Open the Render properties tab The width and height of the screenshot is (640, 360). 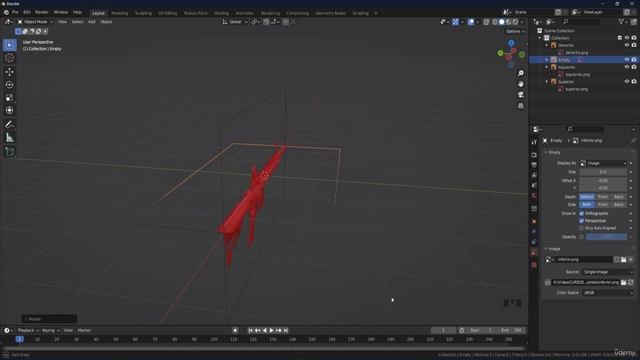(x=534, y=155)
